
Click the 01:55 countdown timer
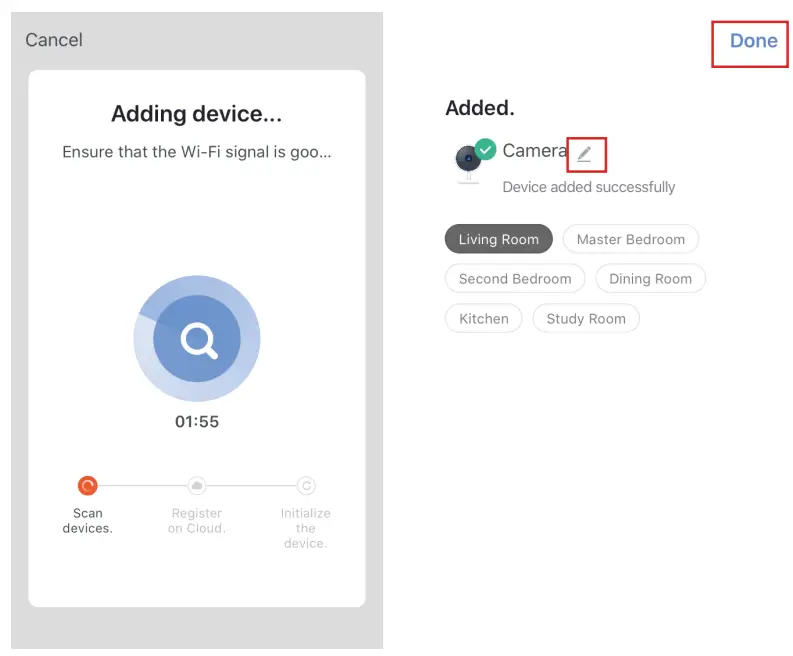click(197, 421)
